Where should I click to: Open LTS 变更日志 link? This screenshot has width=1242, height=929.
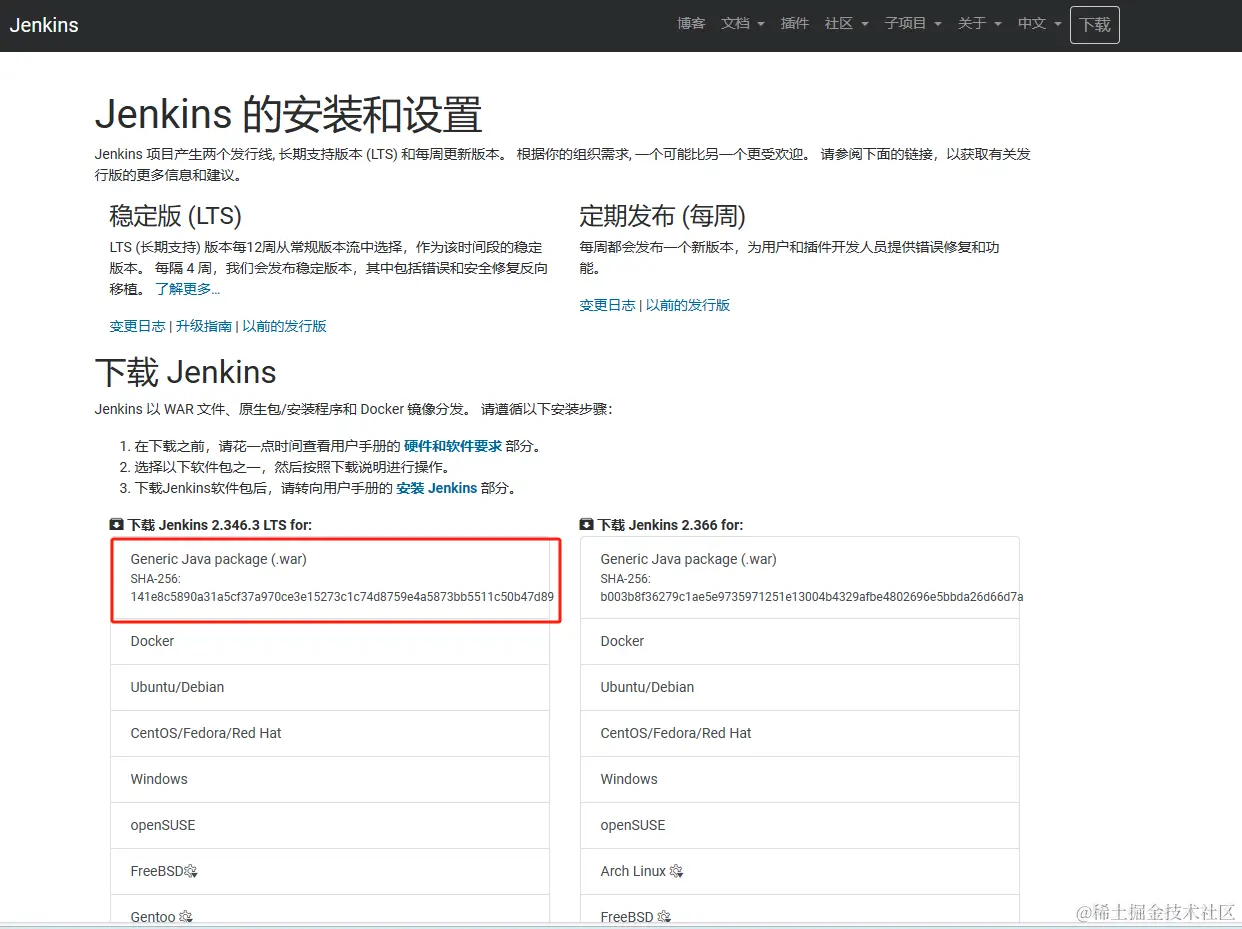point(137,326)
